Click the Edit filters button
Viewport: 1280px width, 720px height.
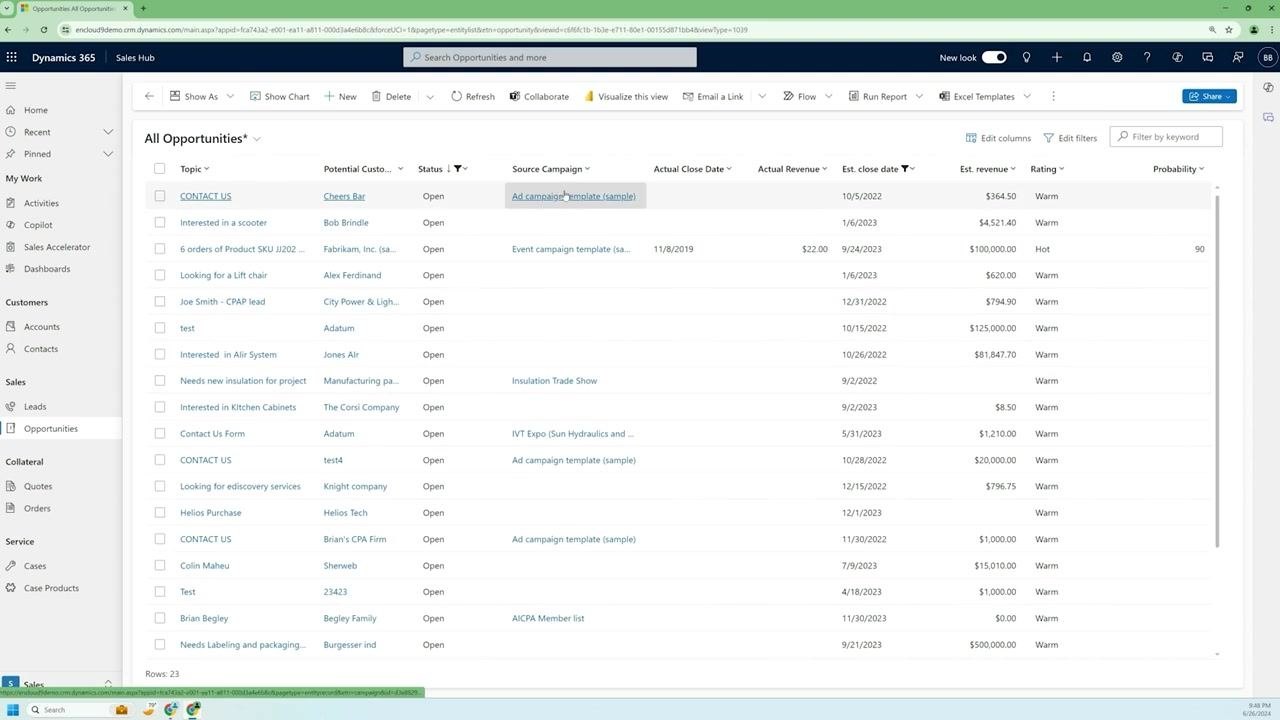click(1070, 138)
